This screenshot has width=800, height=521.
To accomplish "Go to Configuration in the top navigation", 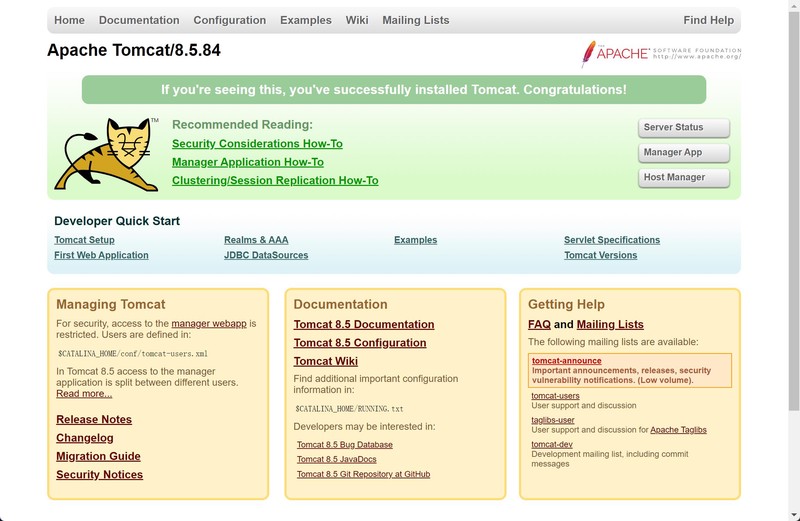I will pos(230,20).
